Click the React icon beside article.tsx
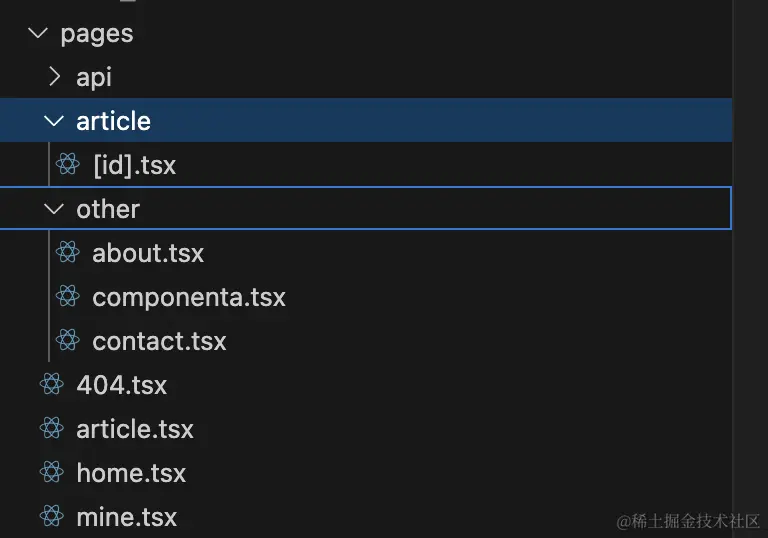Image resolution: width=768 pixels, height=538 pixels. click(52, 429)
